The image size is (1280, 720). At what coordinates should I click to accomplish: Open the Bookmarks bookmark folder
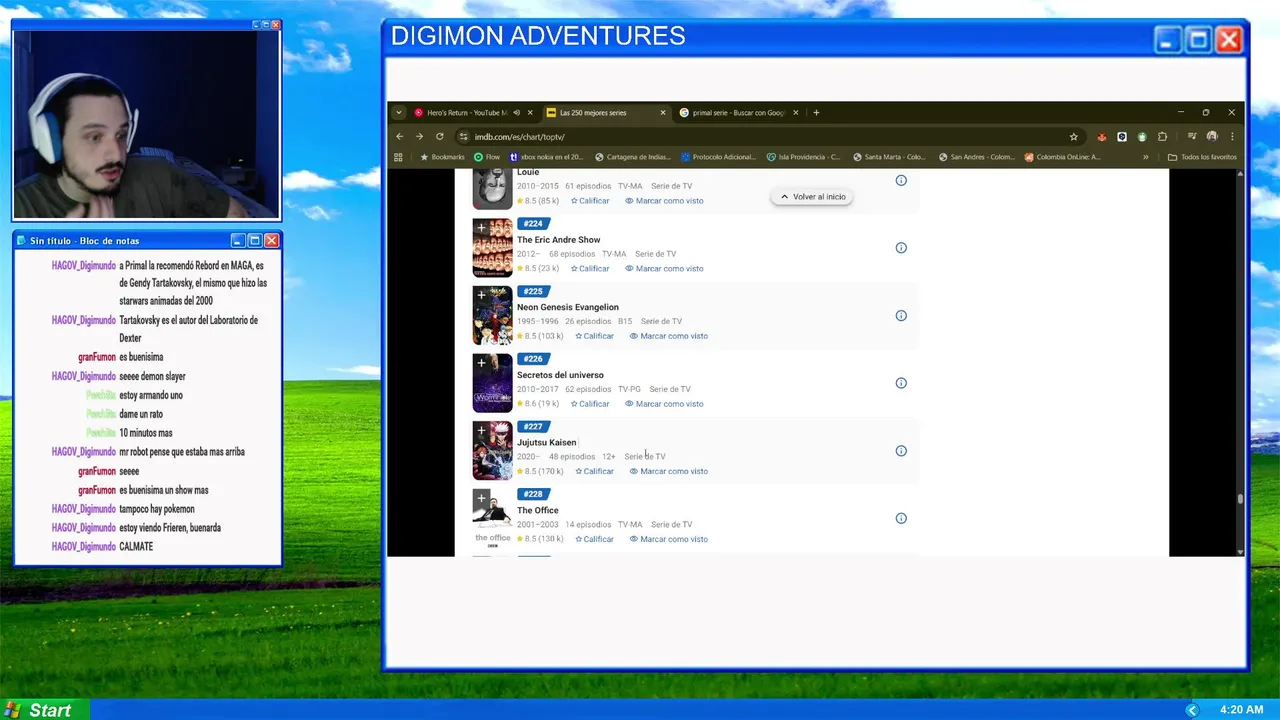[x=442, y=157]
